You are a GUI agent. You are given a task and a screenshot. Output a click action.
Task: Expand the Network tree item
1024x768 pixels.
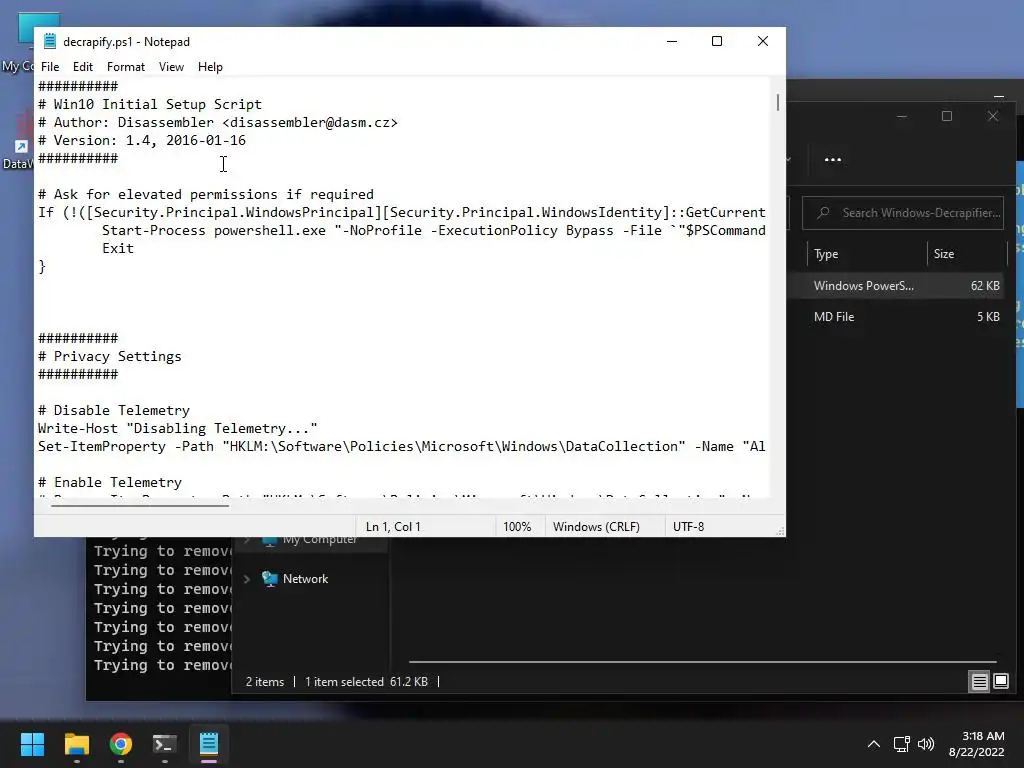click(247, 579)
